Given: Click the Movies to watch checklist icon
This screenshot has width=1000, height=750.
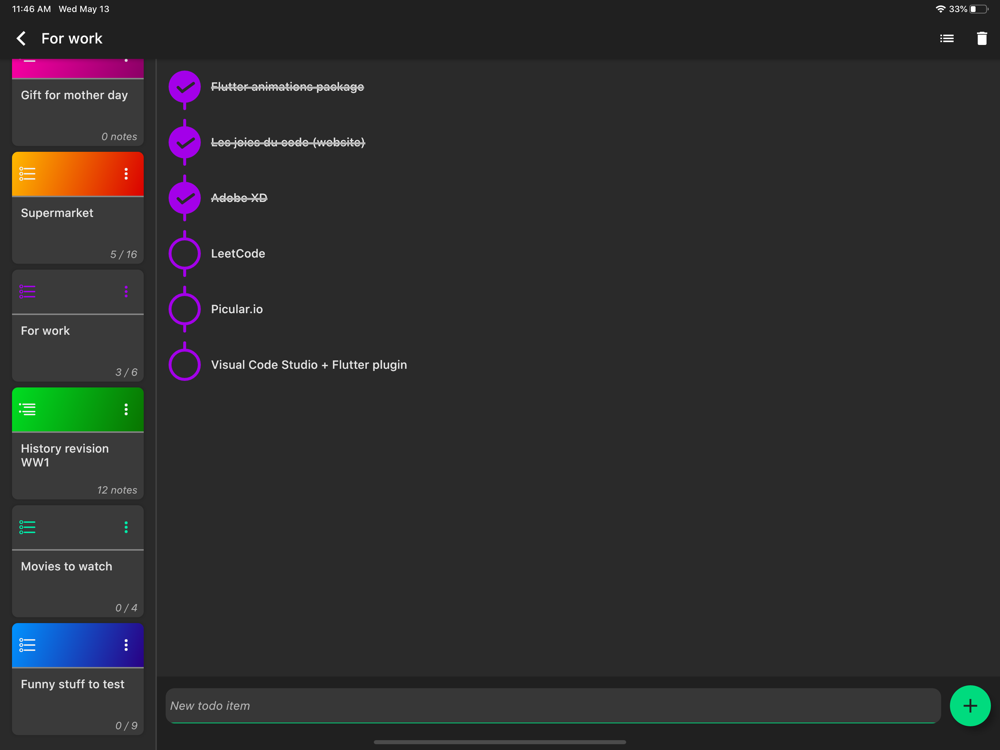Looking at the screenshot, I should click(27, 527).
